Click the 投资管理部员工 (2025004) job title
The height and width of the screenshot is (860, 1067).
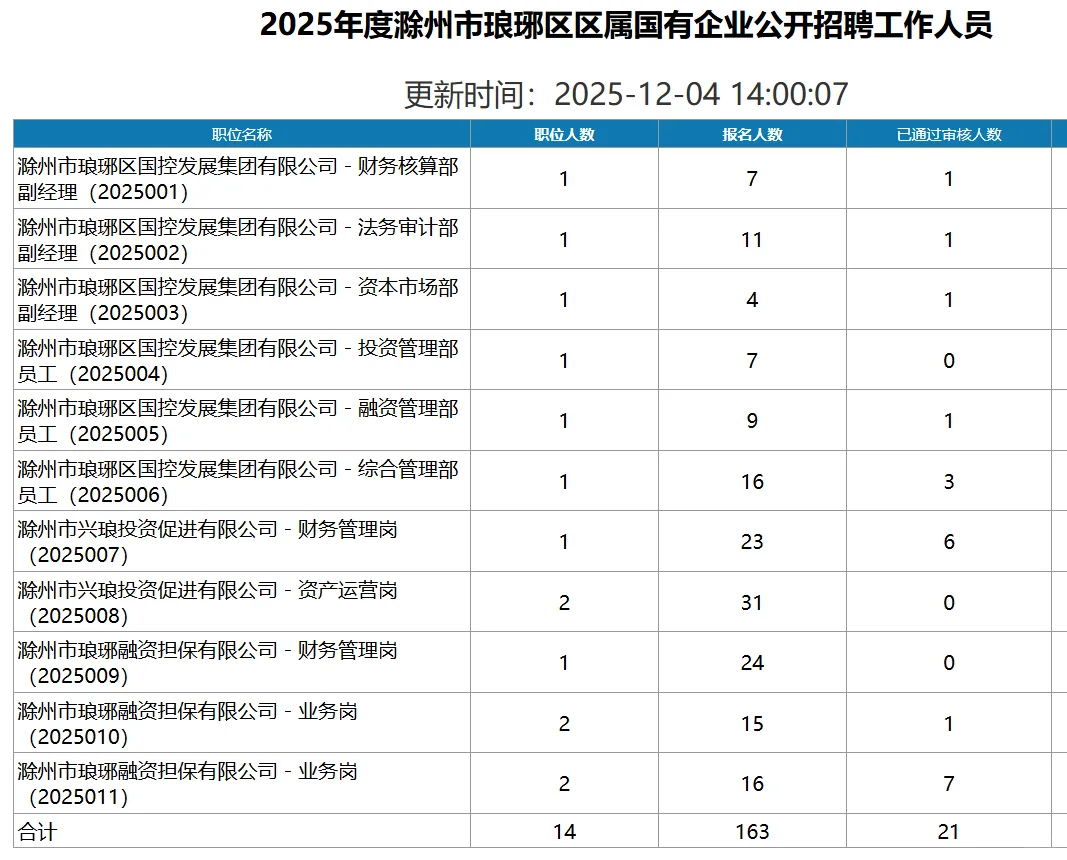(240, 360)
